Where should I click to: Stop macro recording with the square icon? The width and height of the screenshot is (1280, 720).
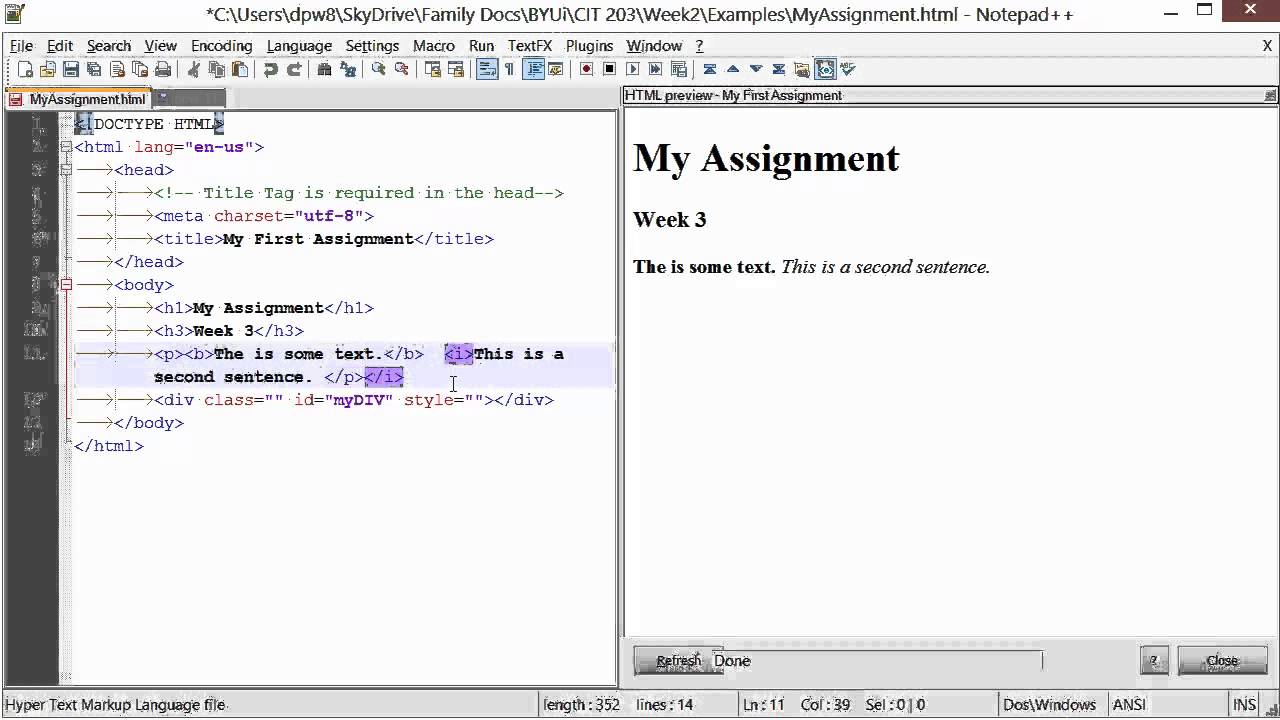pyautogui.click(x=609, y=69)
